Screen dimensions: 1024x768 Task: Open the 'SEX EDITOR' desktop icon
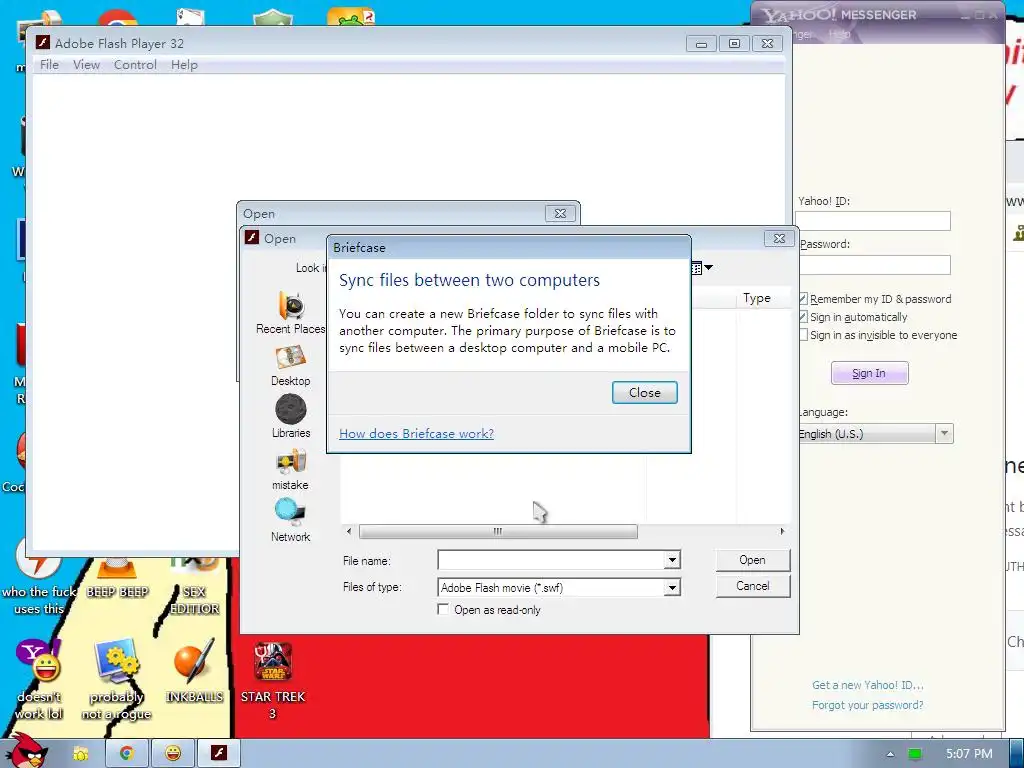click(194, 586)
